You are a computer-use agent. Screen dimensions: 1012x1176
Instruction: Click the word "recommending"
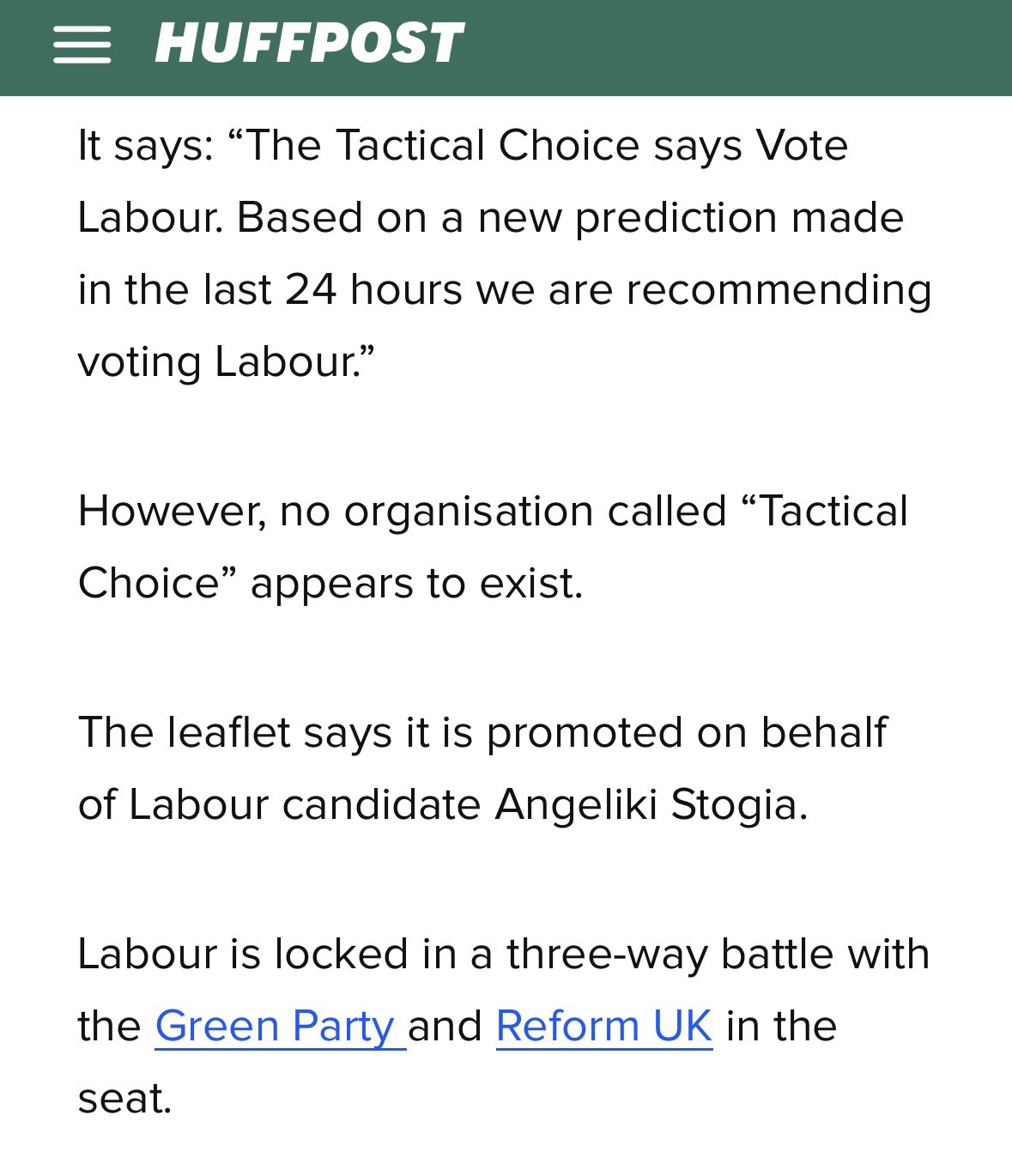[x=778, y=289]
